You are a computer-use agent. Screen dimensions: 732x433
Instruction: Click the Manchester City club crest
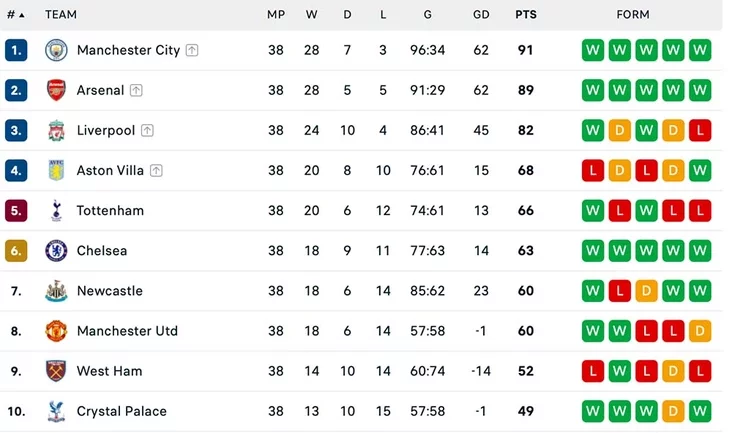pyautogui.click(x=56, y=50)
